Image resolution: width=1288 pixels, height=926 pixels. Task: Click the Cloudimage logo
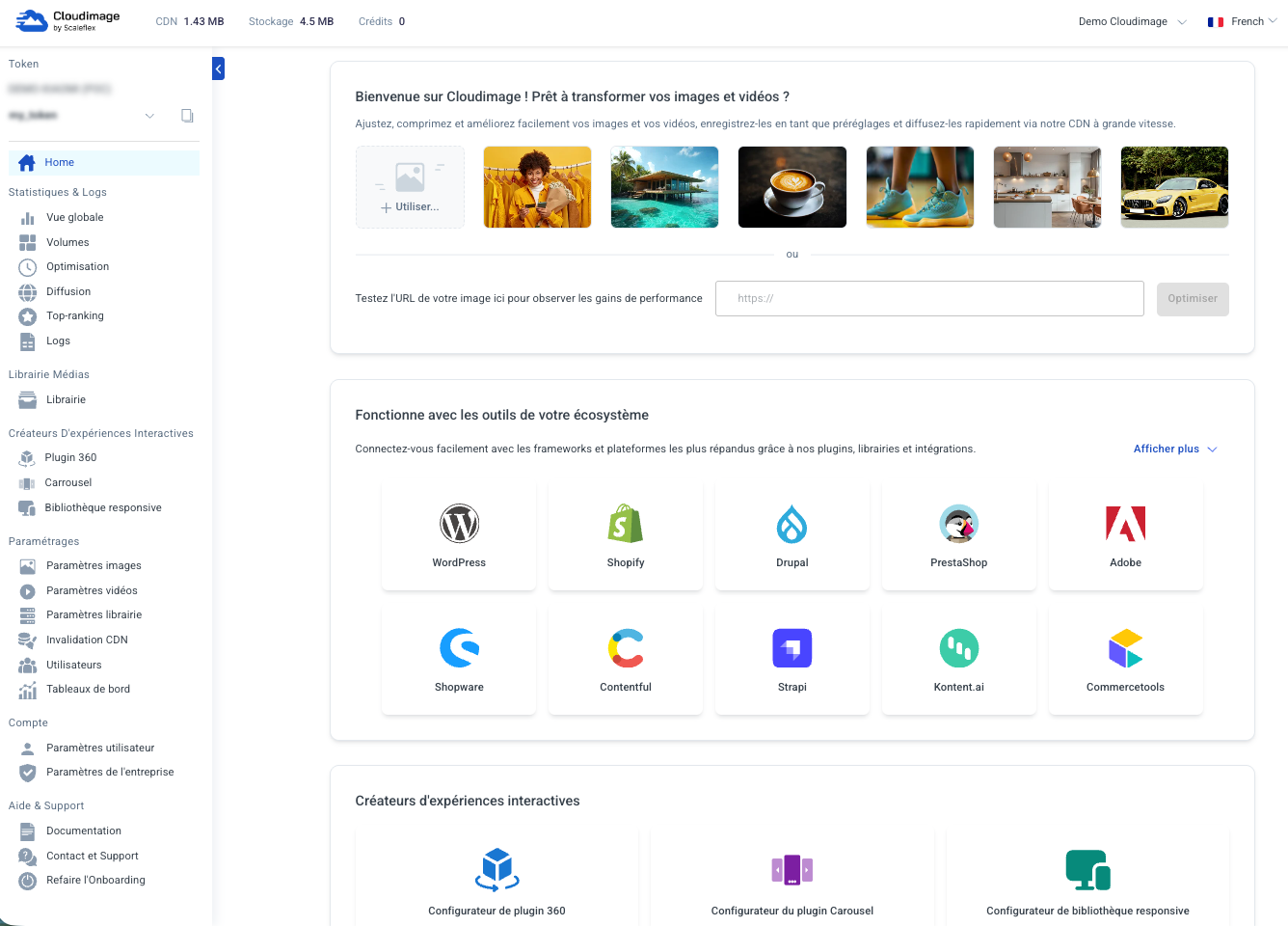68,20
